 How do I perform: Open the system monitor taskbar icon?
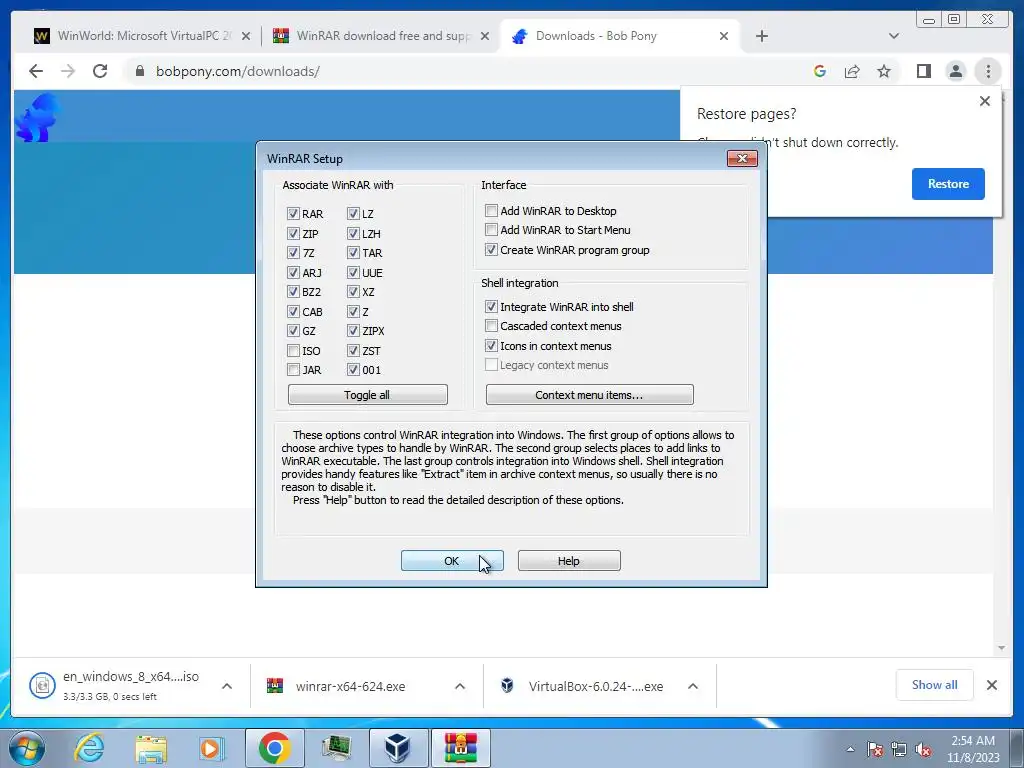[337, 748]
